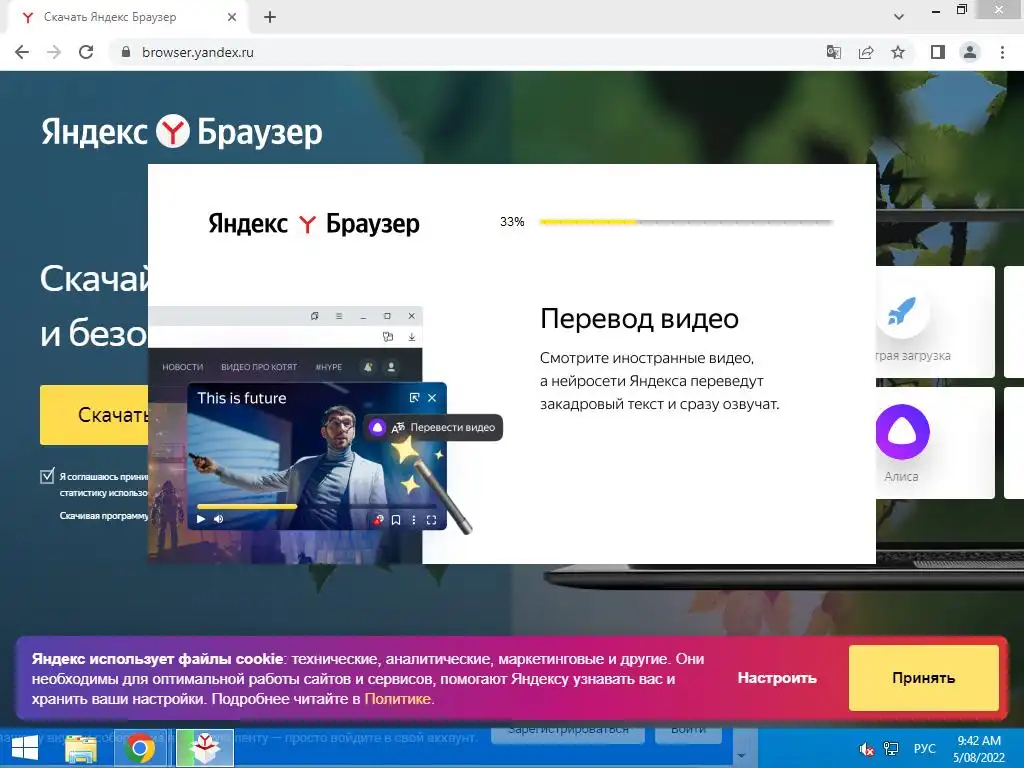Screen dimensions: 1024x768
Task: Expand the tab search chevron
Action: [x=899, y=17]
